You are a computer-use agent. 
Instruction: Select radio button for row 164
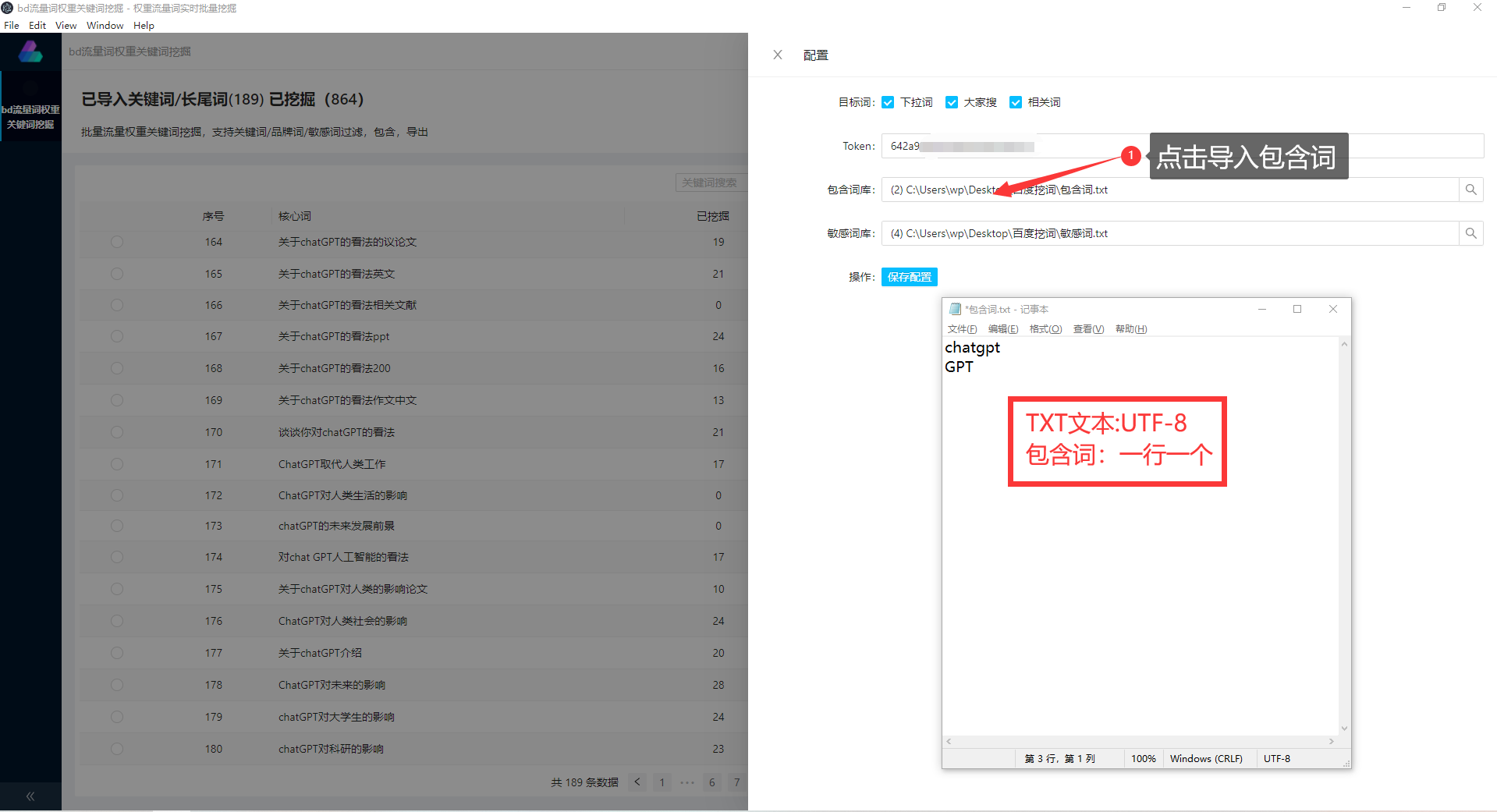click(x=117, y=242)
